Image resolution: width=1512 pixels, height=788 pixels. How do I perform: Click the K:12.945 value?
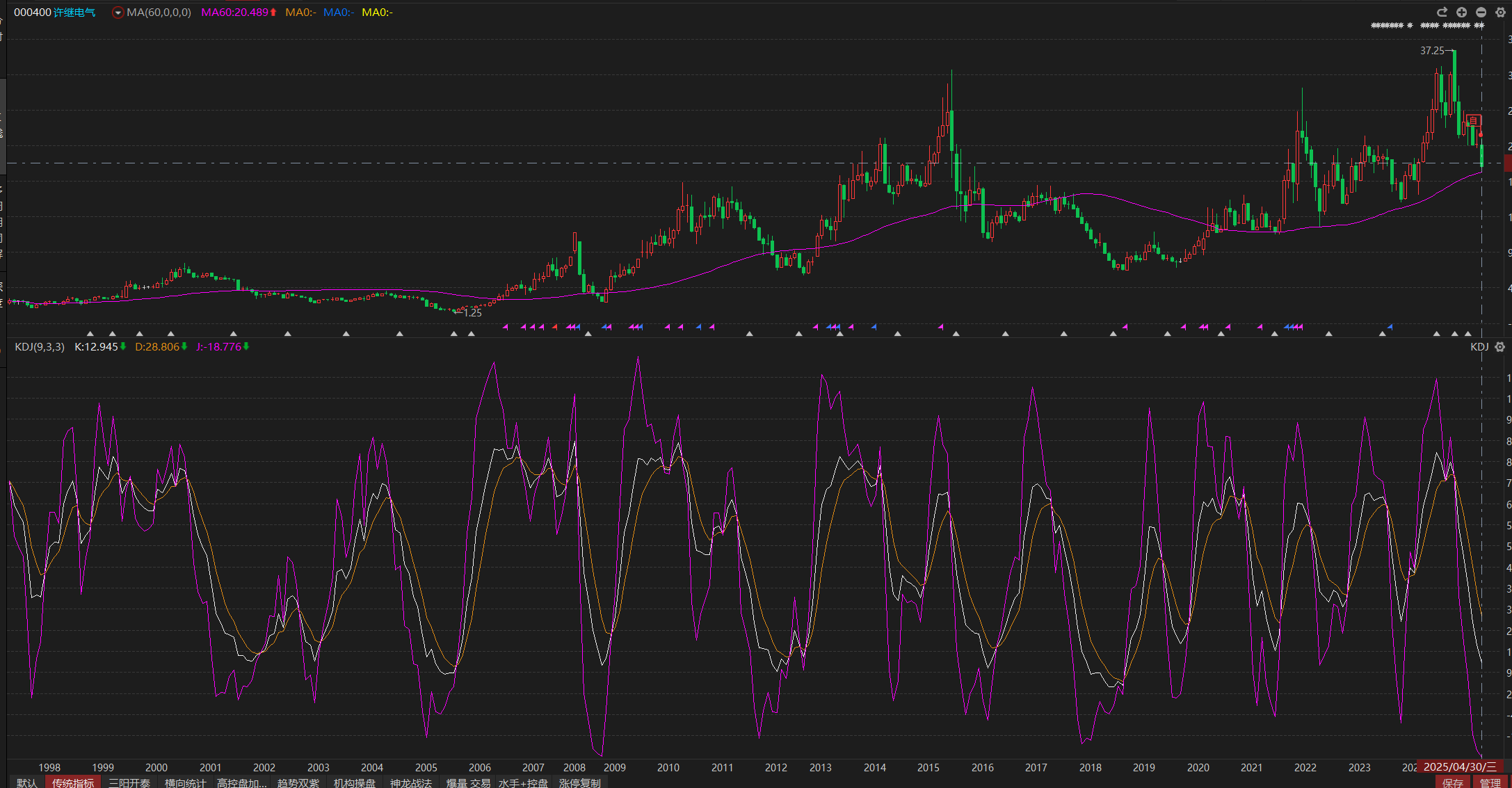[x=96, y=346]
